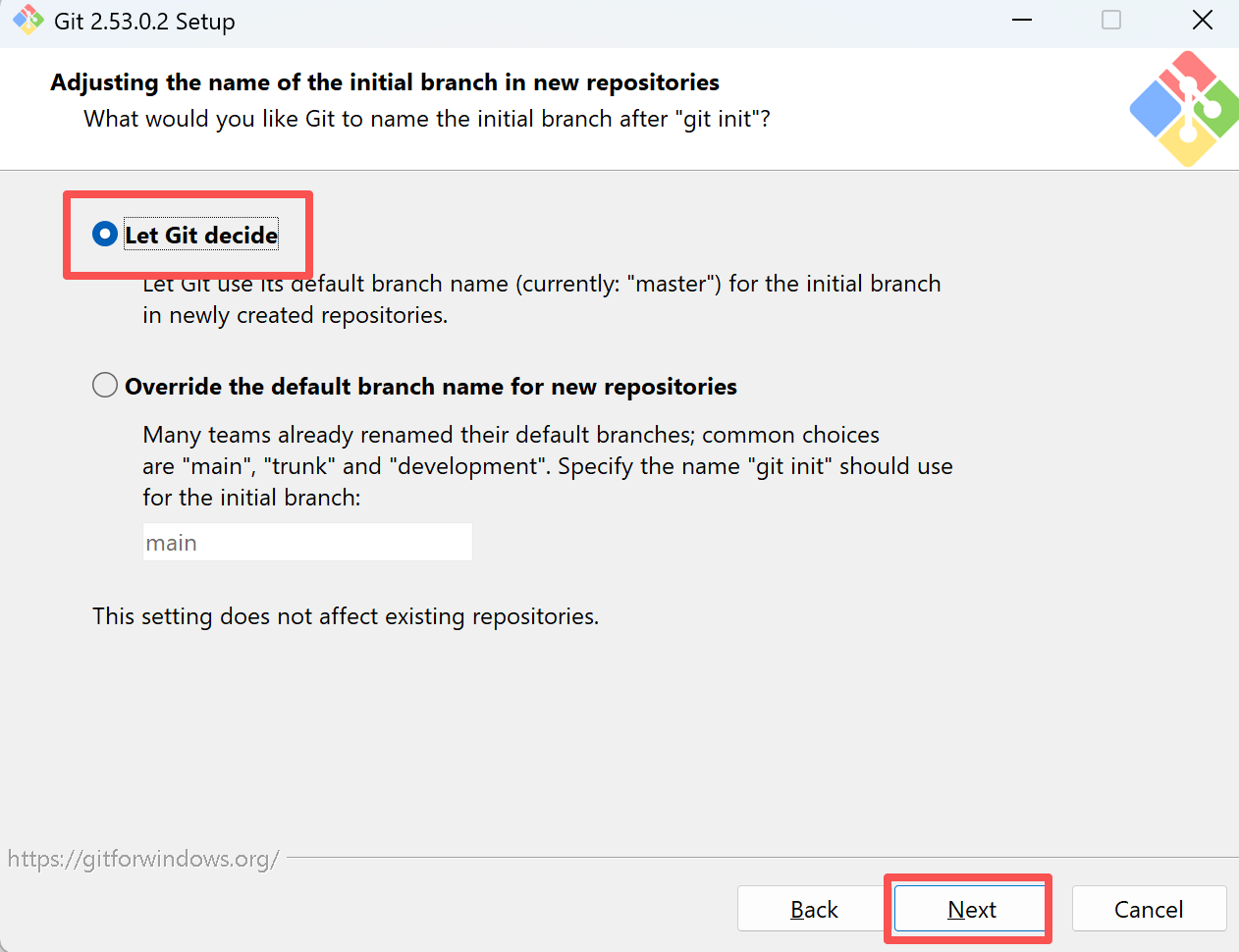Close the Git 2.53.0.2 Setup window
This screenshot has height=952, width=1239.
1202,21
